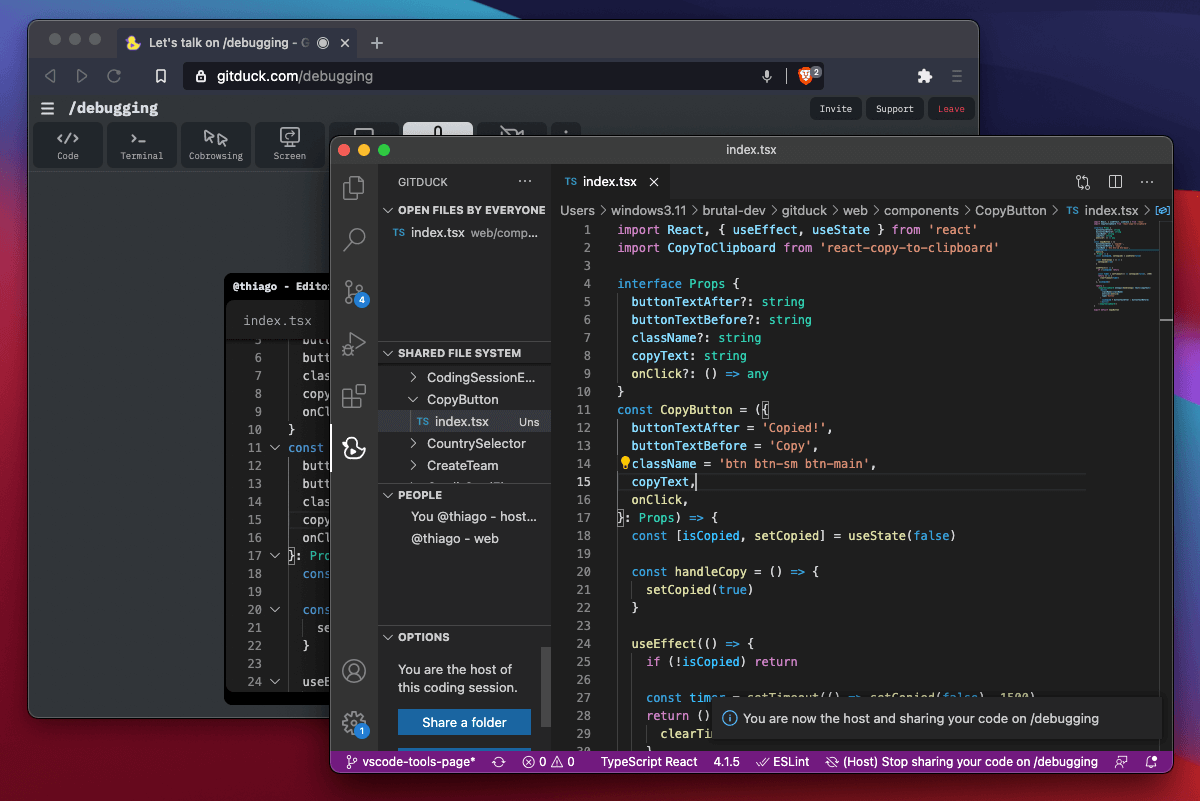This screenshot has height=801, width=1200.
Task: Click the Code tool in GitDuck browser toolbar
Action: pos(68,145)
